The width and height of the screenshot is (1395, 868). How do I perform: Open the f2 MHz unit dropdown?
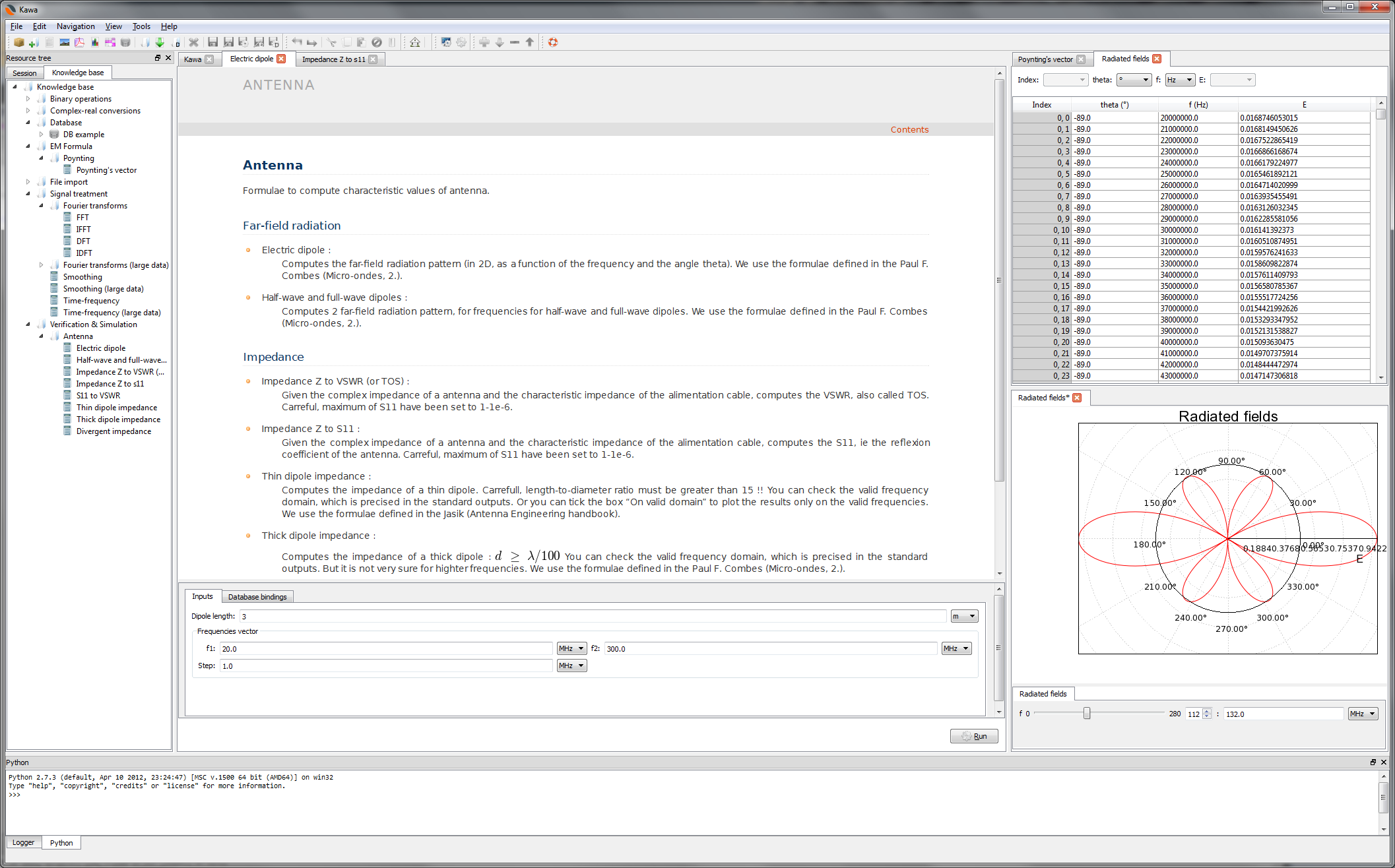pos(956,648)
